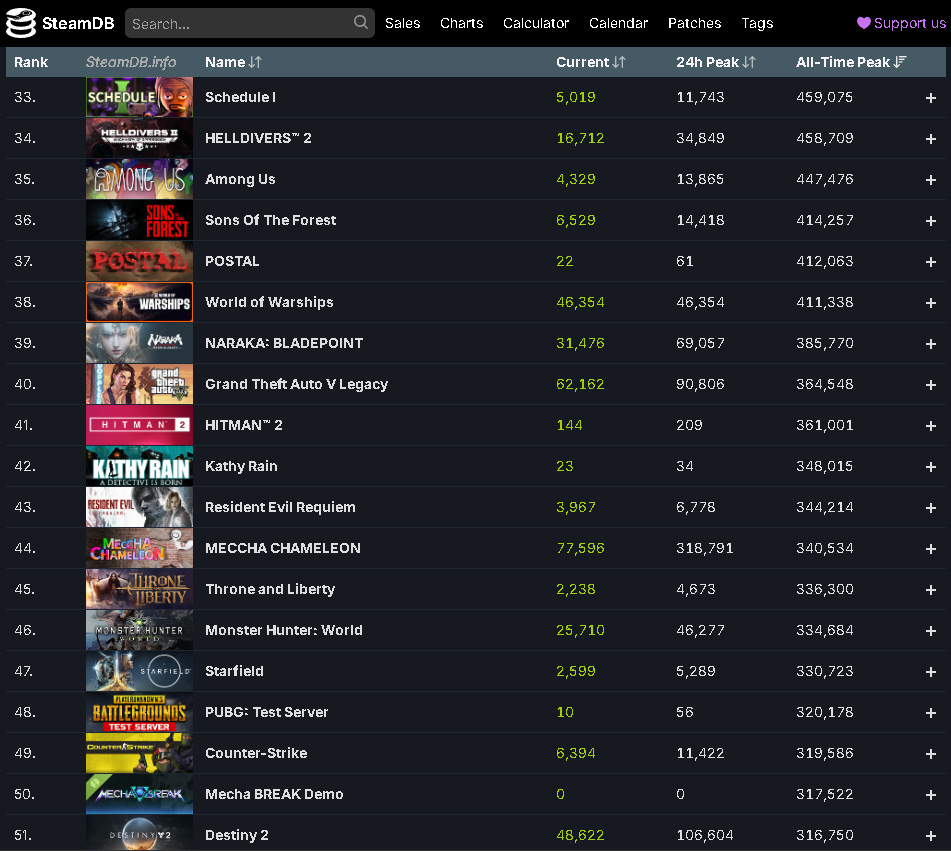The image size is (951, 851).
Task: Expand Among Us row with plus
Action: pyautogui.click(x=930, y=180)
